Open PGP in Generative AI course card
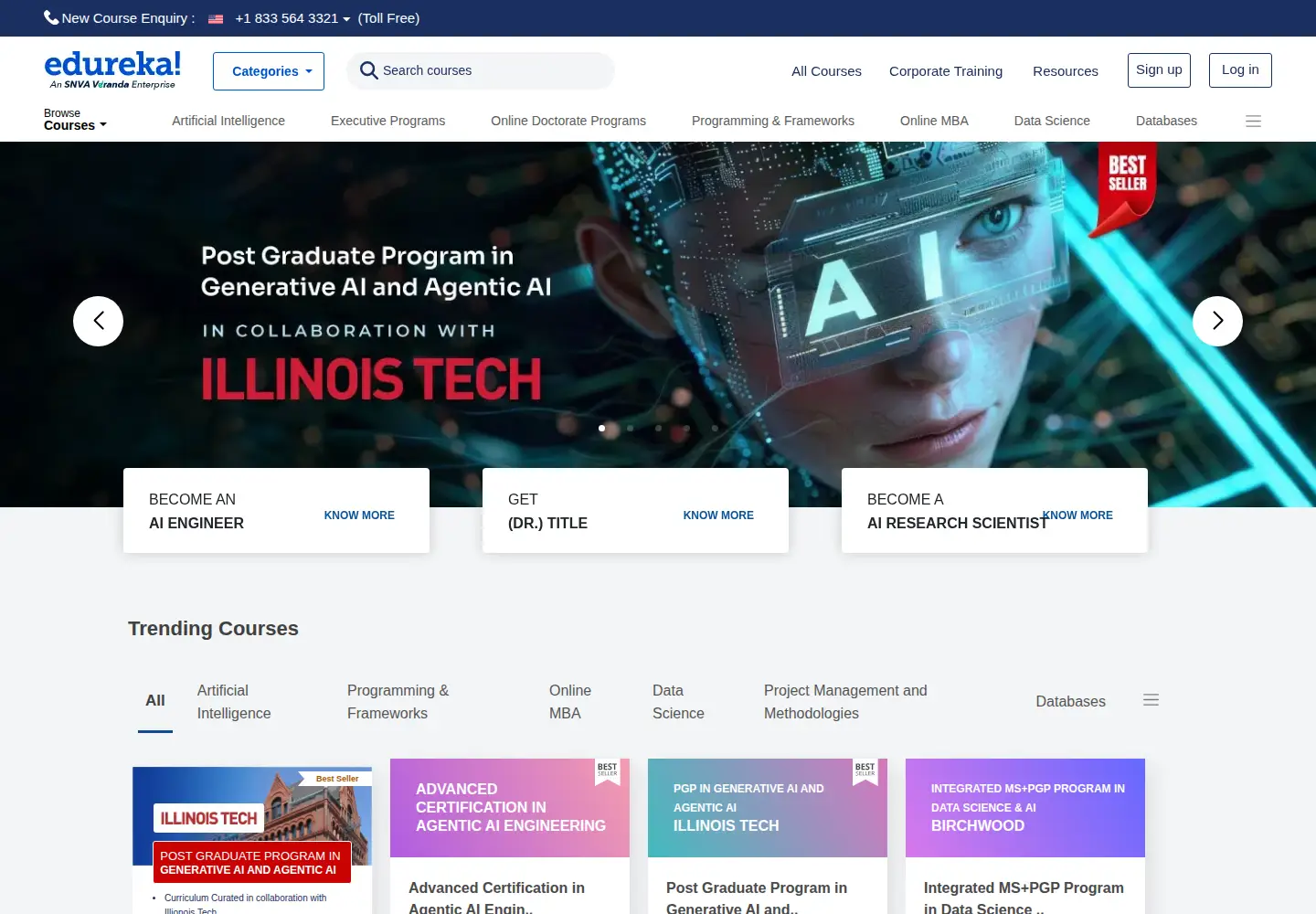The image size is (1316, 914). [x=768, y=836]
